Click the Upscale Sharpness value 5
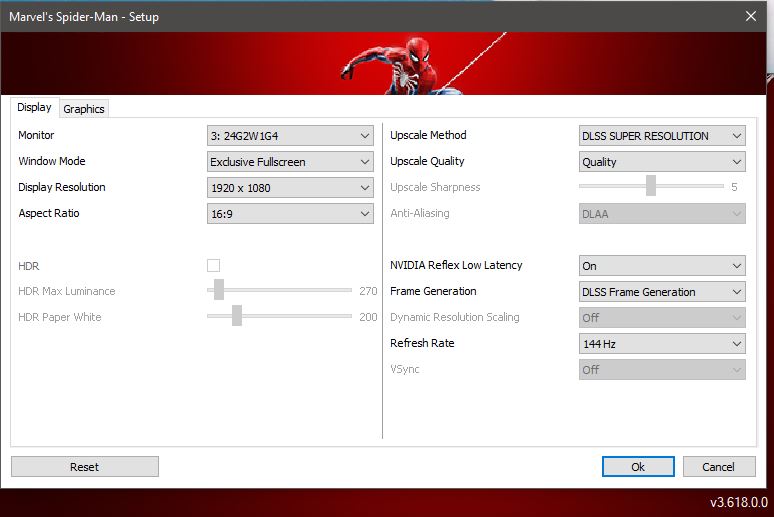 coord(735,187)
